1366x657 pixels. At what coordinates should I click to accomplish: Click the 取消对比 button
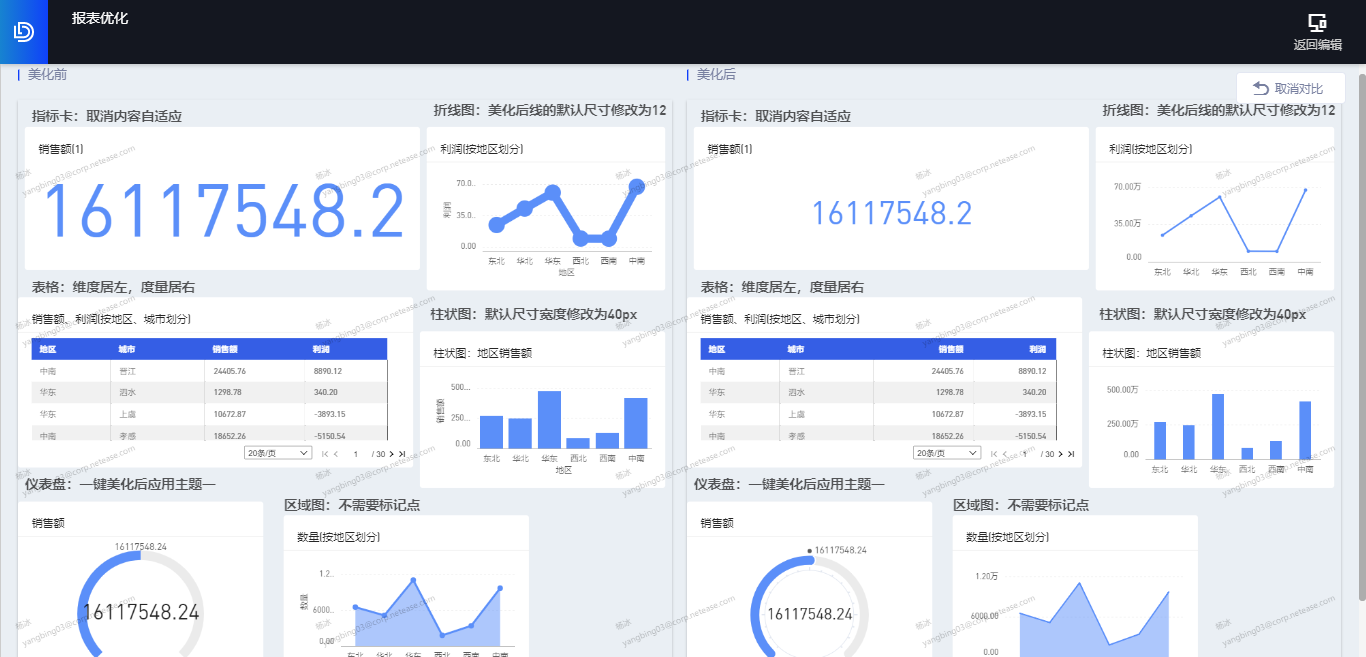pyautogui.click(x=1288, y=89)
